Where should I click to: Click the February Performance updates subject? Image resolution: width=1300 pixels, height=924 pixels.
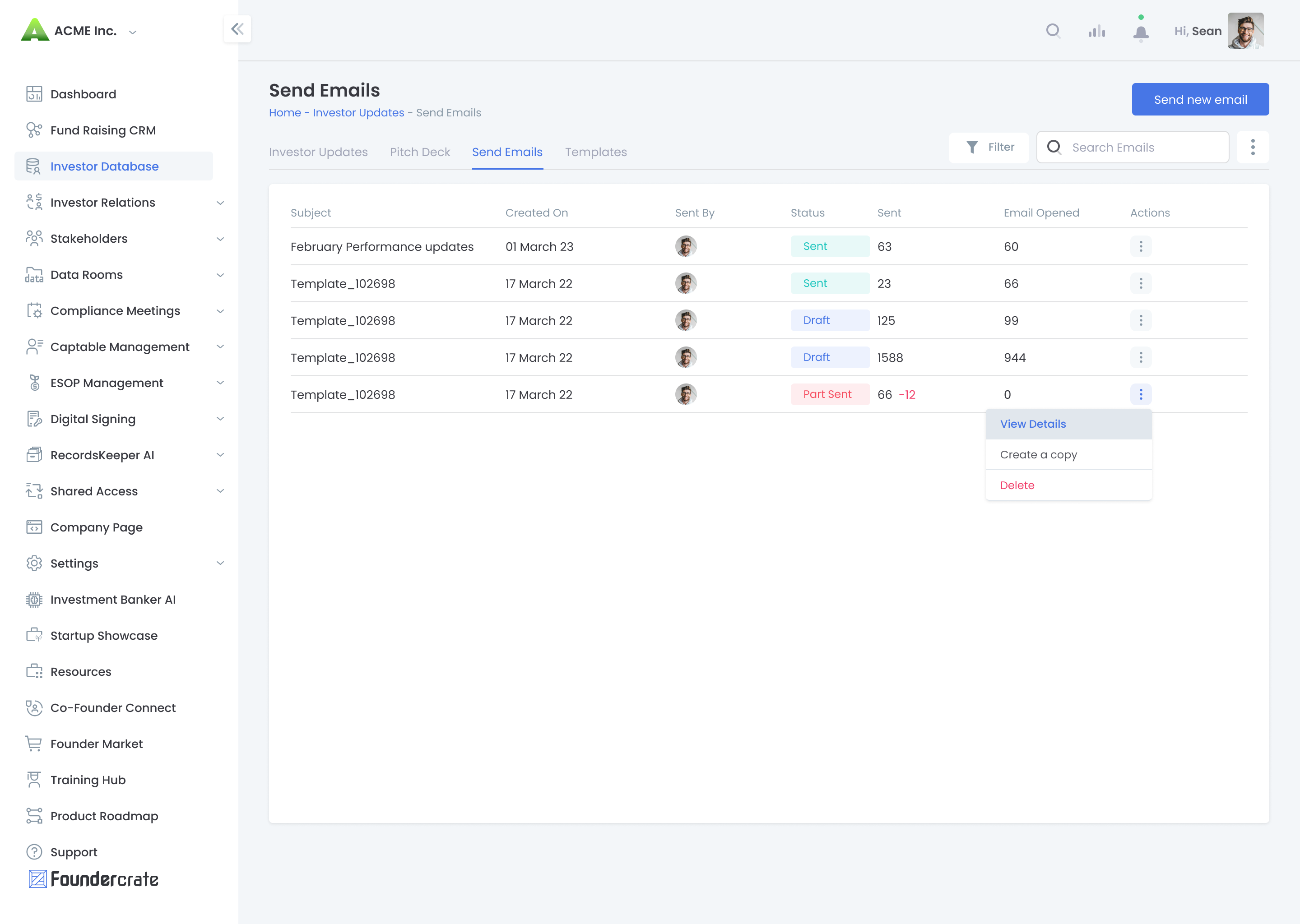coord(382,247)
